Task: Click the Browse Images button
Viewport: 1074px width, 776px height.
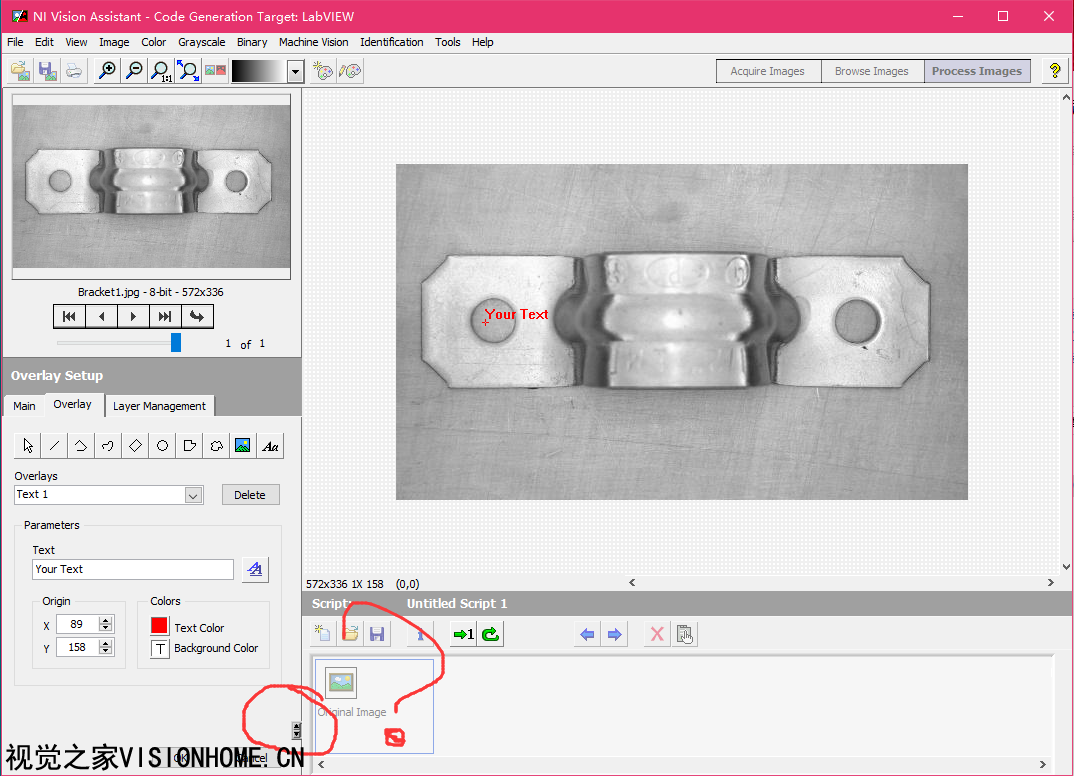Action: coord(872,71)
